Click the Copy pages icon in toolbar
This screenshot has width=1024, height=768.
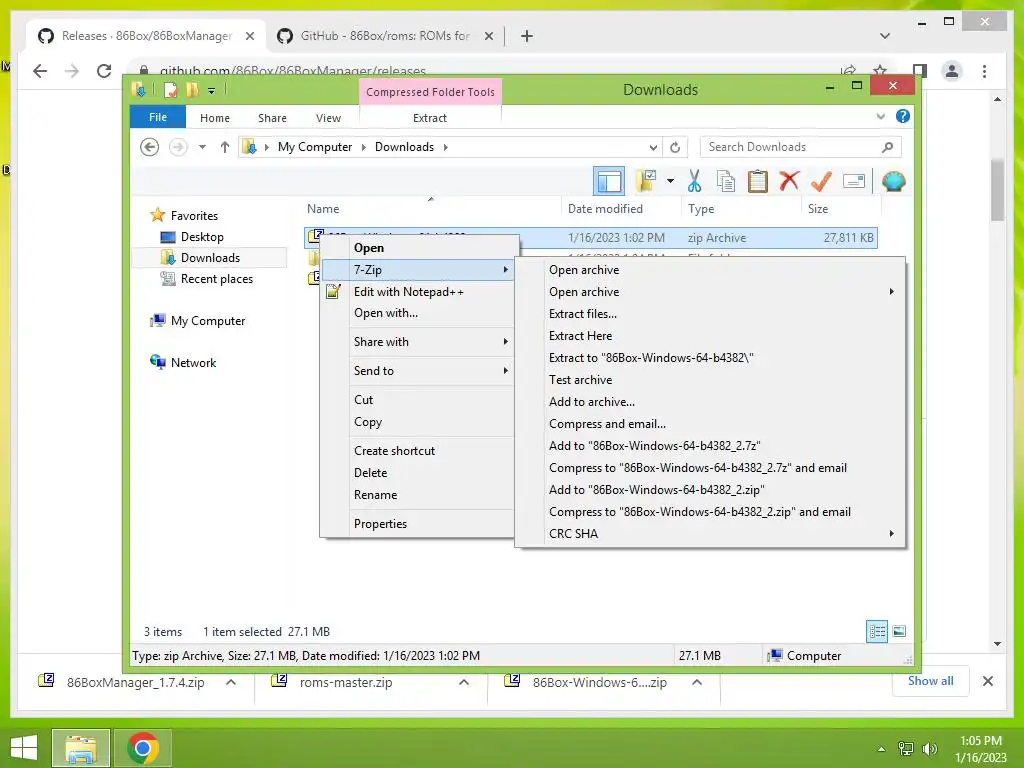(x=726, y=181)
